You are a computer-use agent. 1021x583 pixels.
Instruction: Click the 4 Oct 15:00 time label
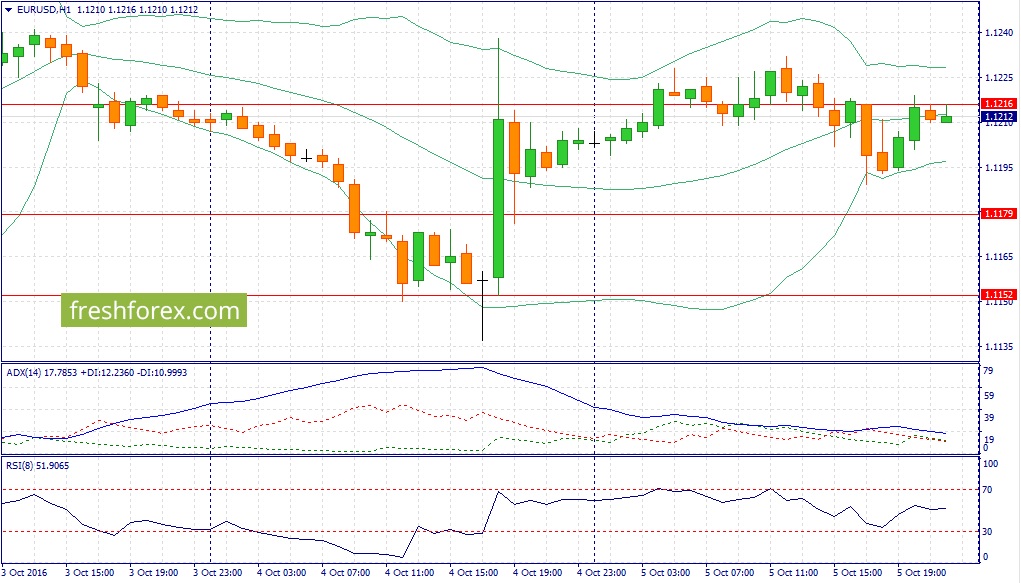click(473, 573)
